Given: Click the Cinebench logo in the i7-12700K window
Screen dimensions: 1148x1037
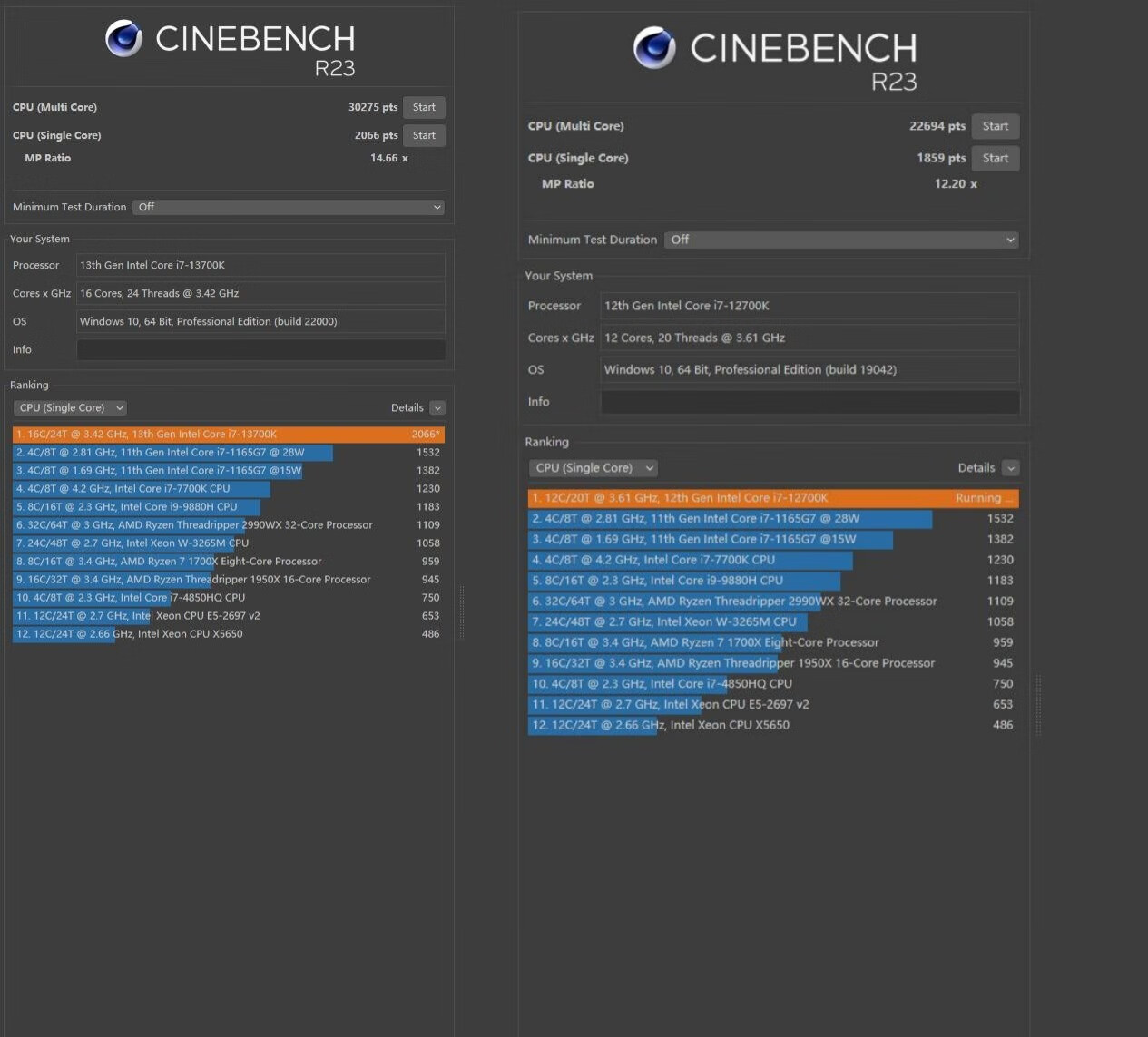Looking at the screenshot, I should [654, 48].
